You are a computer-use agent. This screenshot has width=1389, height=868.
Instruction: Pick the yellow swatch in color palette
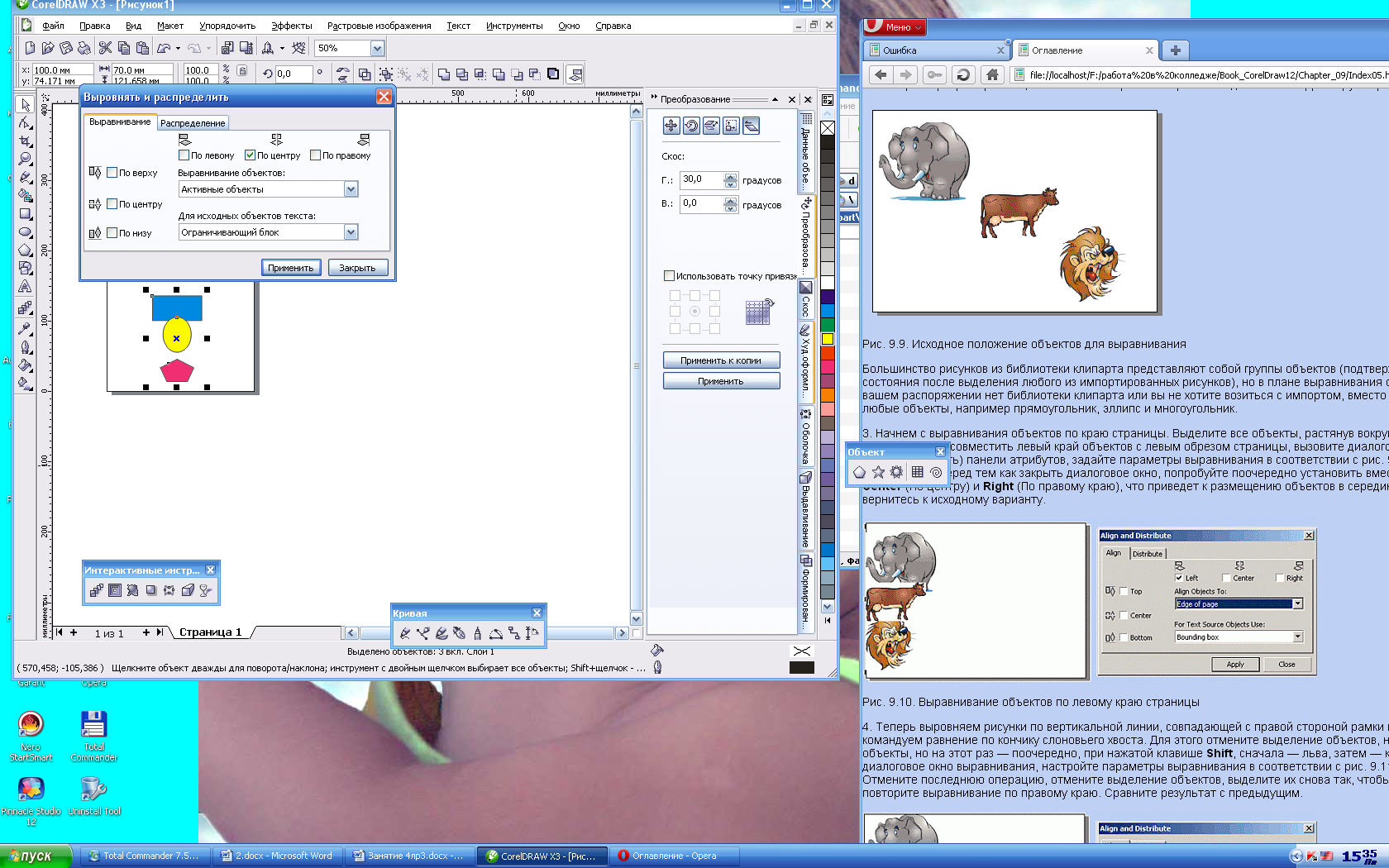(828, 339)
